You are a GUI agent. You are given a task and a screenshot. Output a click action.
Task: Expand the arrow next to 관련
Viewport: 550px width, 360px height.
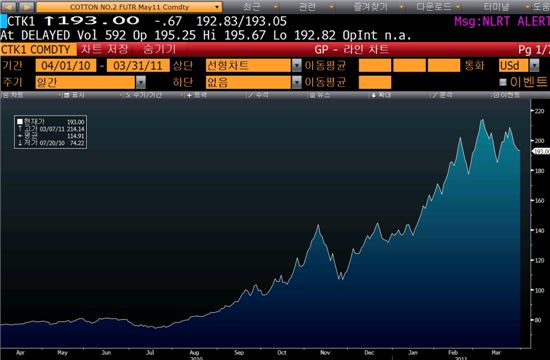pyautogui.click(x=332, y=7)
